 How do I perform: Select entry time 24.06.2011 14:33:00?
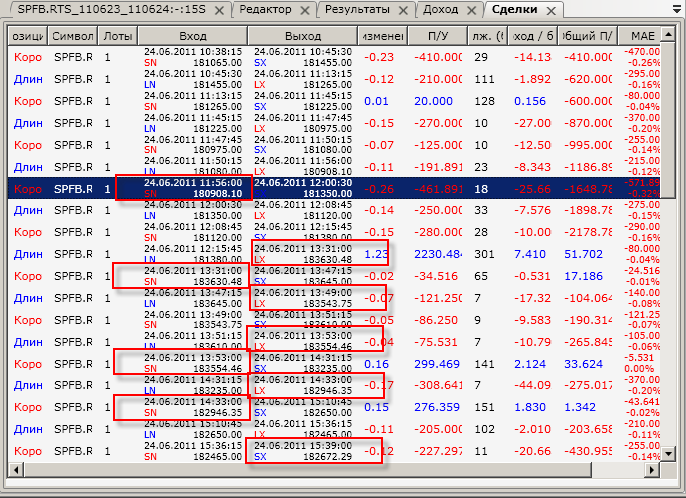[x=193, y=402]
